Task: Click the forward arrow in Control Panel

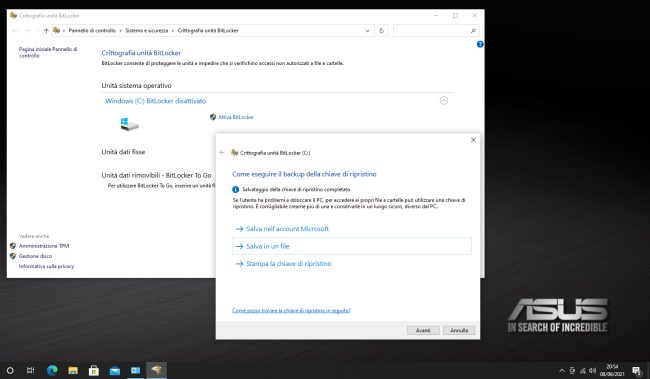Action: point(27,31)
